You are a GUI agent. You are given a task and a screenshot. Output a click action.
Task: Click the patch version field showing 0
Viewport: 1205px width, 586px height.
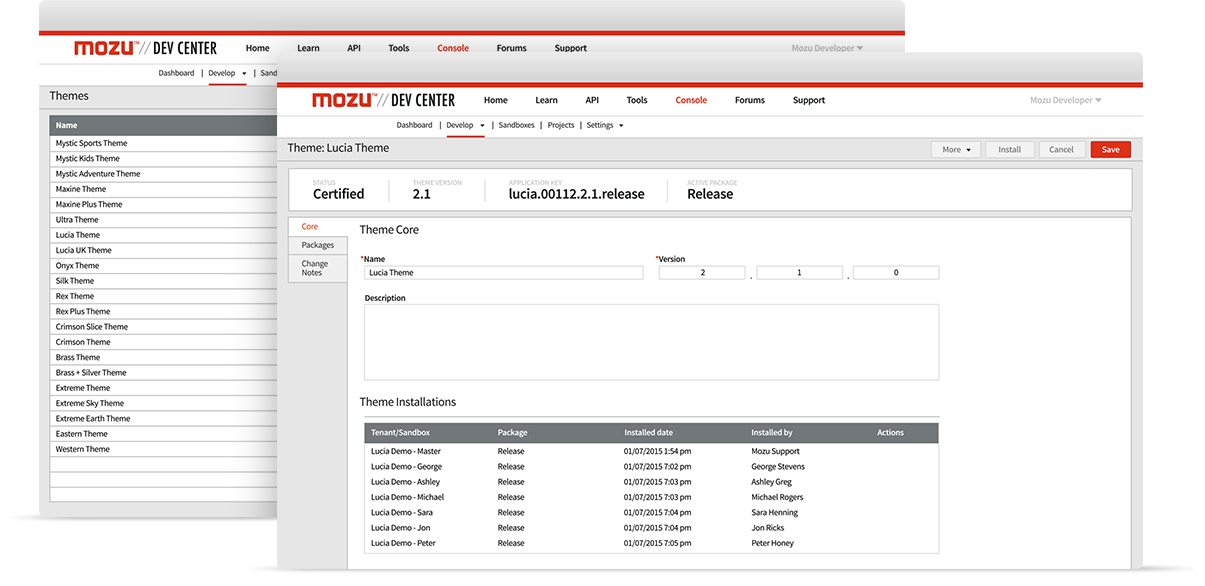pos(896,272)
